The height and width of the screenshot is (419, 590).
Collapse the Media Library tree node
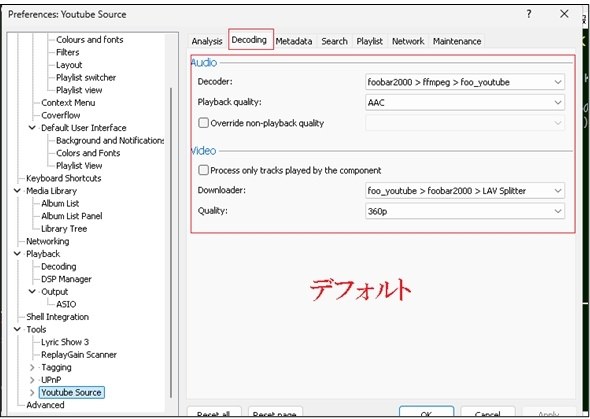tap(17, 191)
